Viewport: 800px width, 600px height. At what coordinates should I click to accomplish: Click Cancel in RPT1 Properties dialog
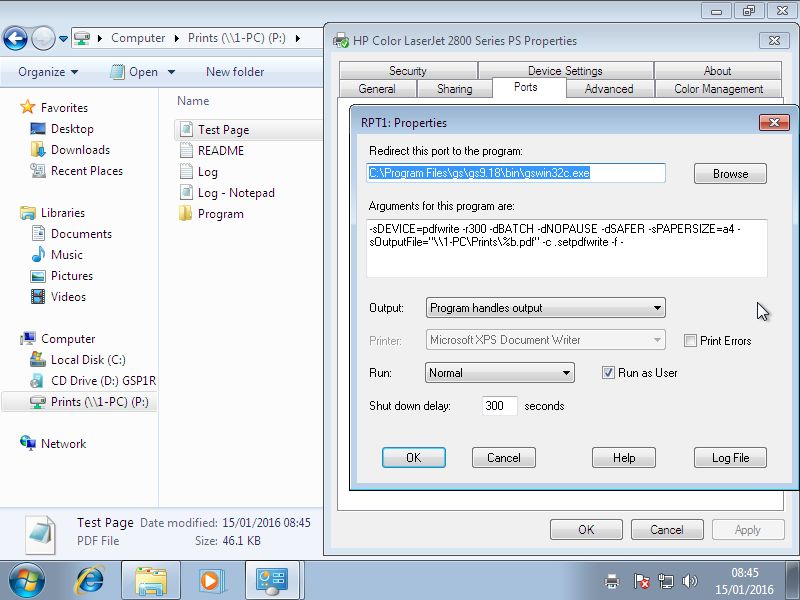[504, 458]
